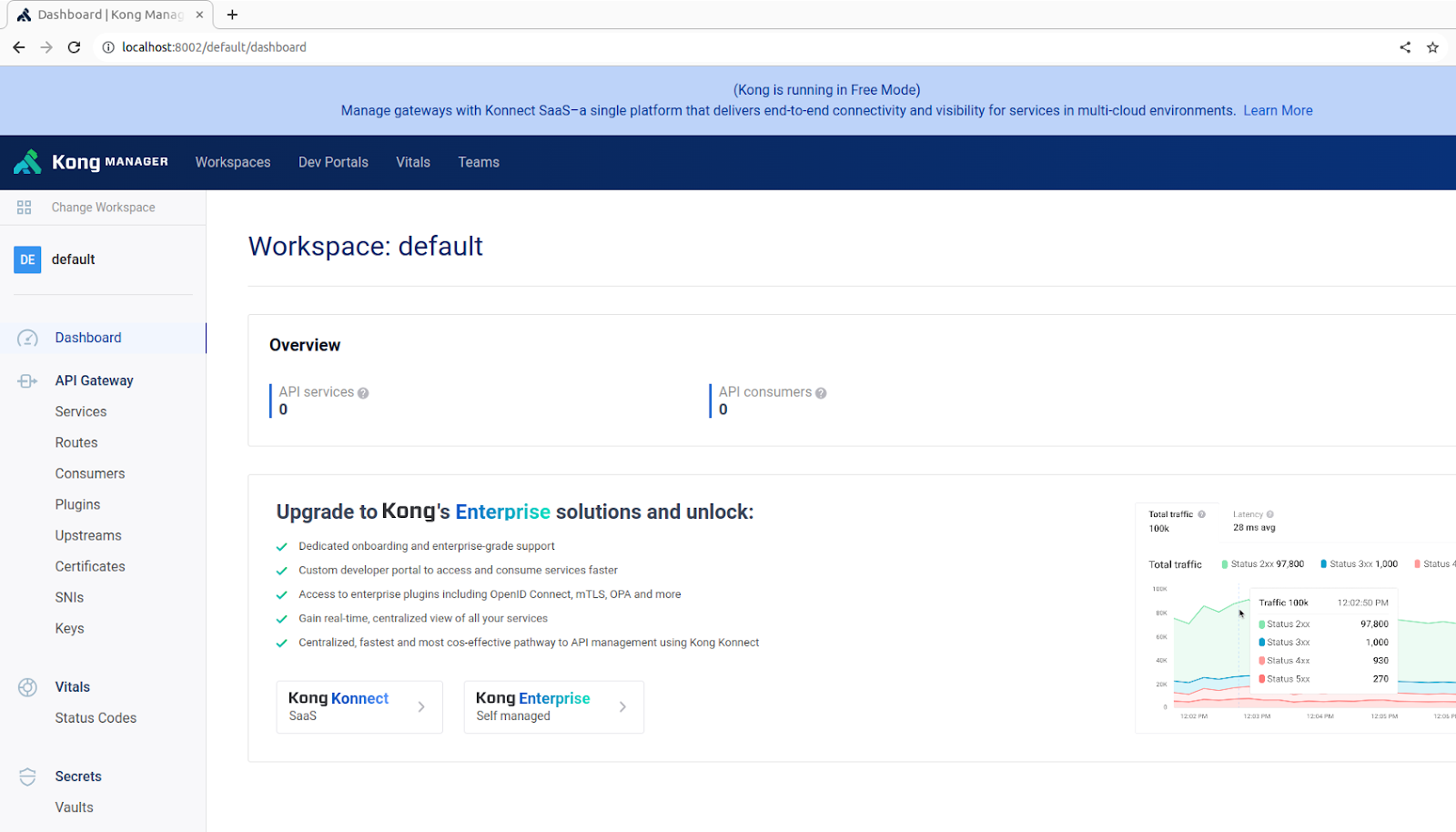
Task: Open Dev Portals in top navigation
Action: 333,162
